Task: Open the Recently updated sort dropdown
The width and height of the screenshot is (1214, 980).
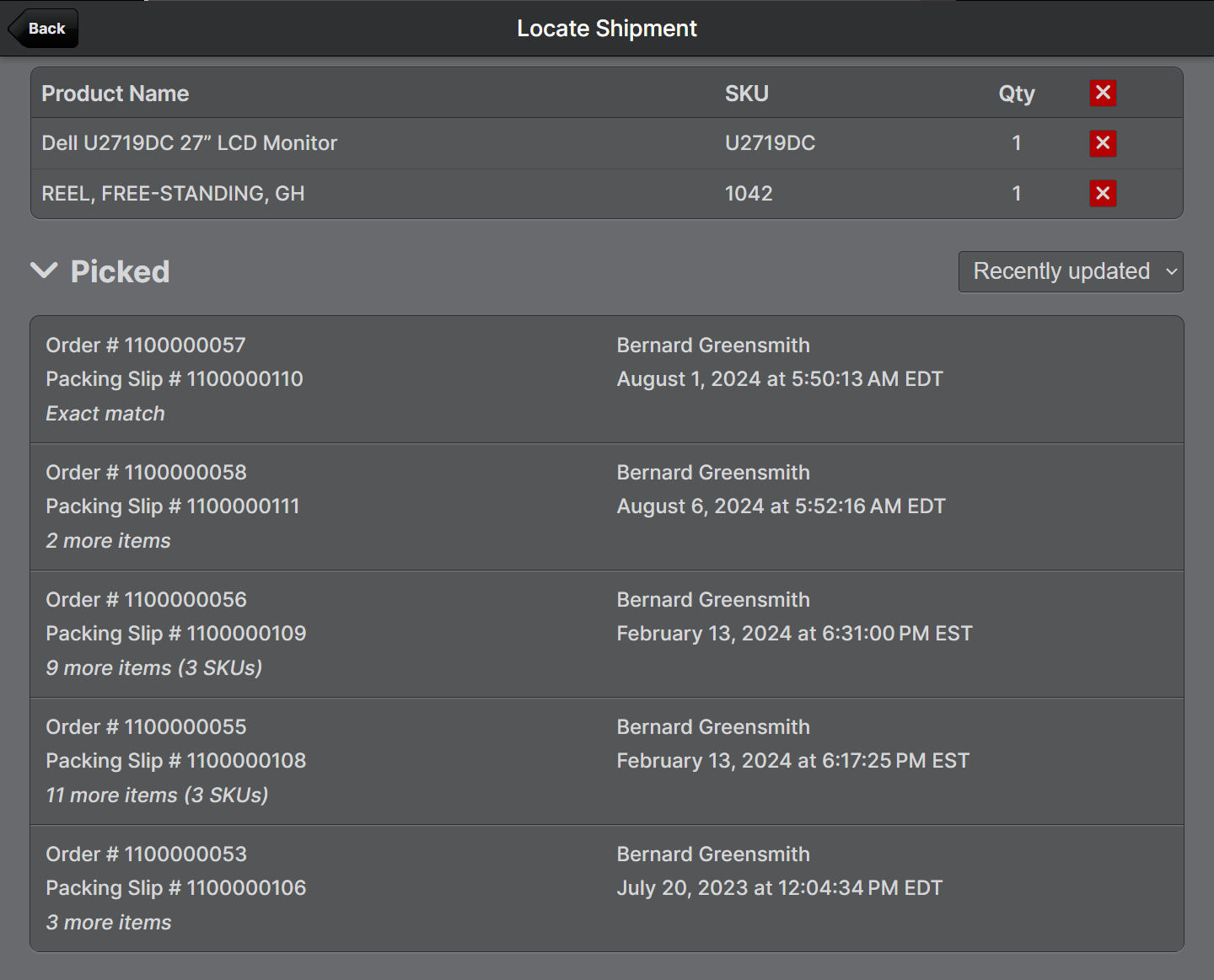Action: coord(1070,271)
